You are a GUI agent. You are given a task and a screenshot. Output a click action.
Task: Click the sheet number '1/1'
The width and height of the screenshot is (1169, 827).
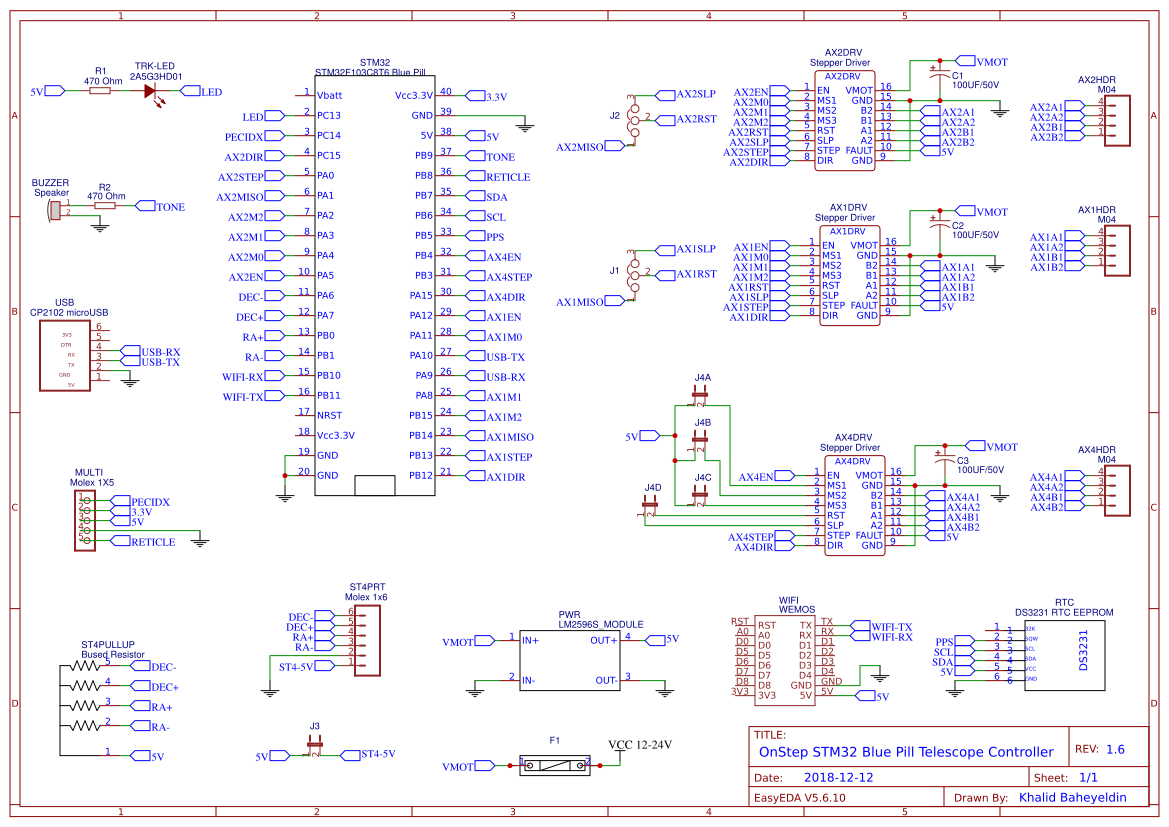1088,777
